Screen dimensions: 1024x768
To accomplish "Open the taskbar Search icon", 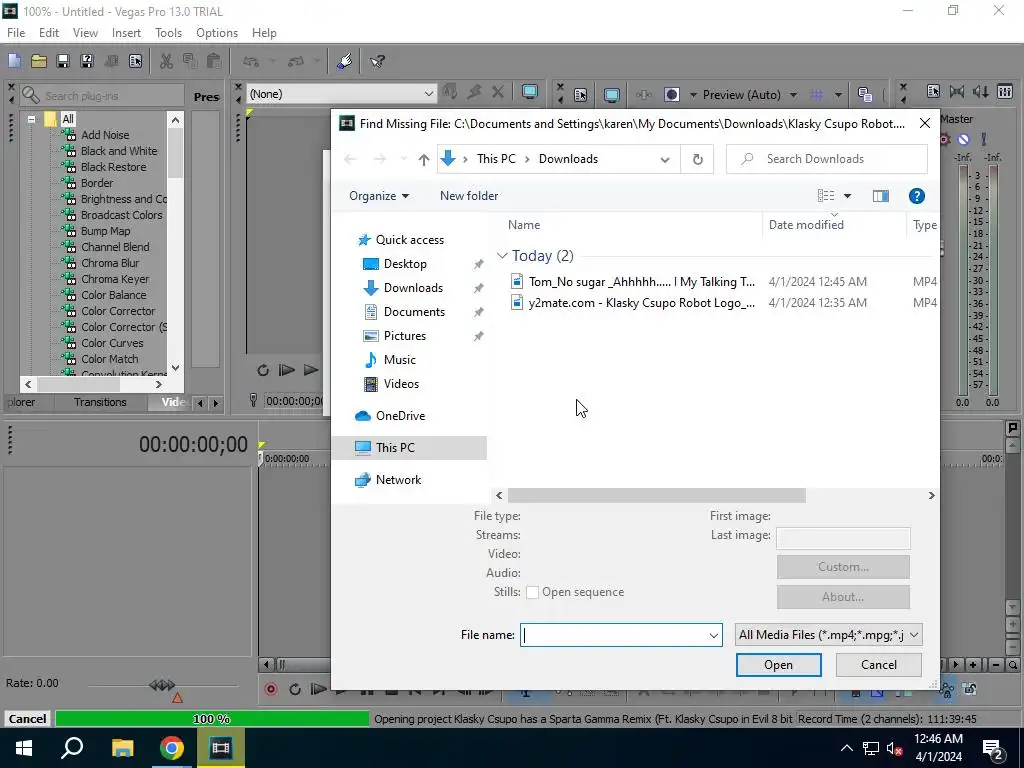I will pos(72,748).
